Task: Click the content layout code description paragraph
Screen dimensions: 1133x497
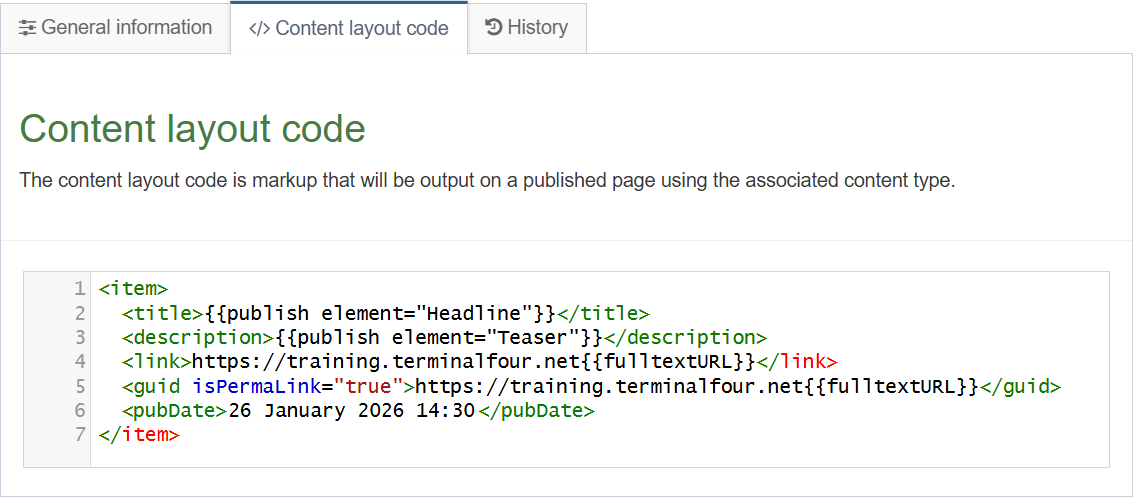Action: 488,181
